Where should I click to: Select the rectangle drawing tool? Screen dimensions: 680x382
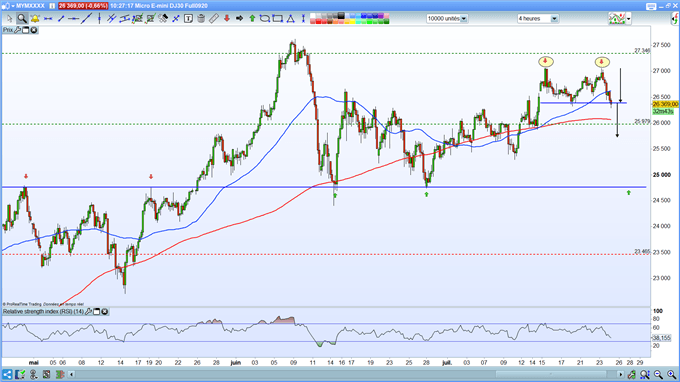[x=277, y=19]
